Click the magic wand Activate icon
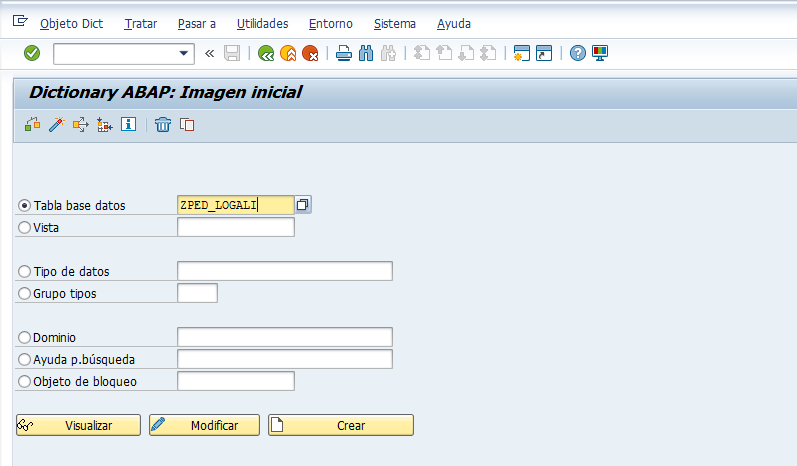 point(56,125)
